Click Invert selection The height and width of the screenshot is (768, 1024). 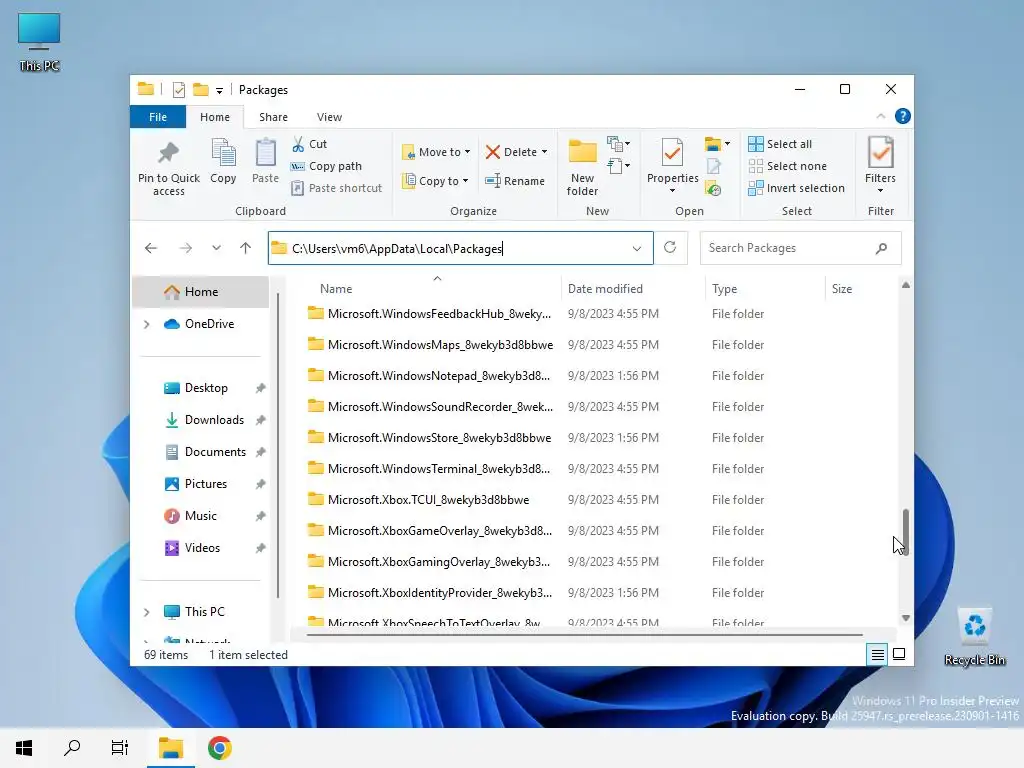pos(797,188)
